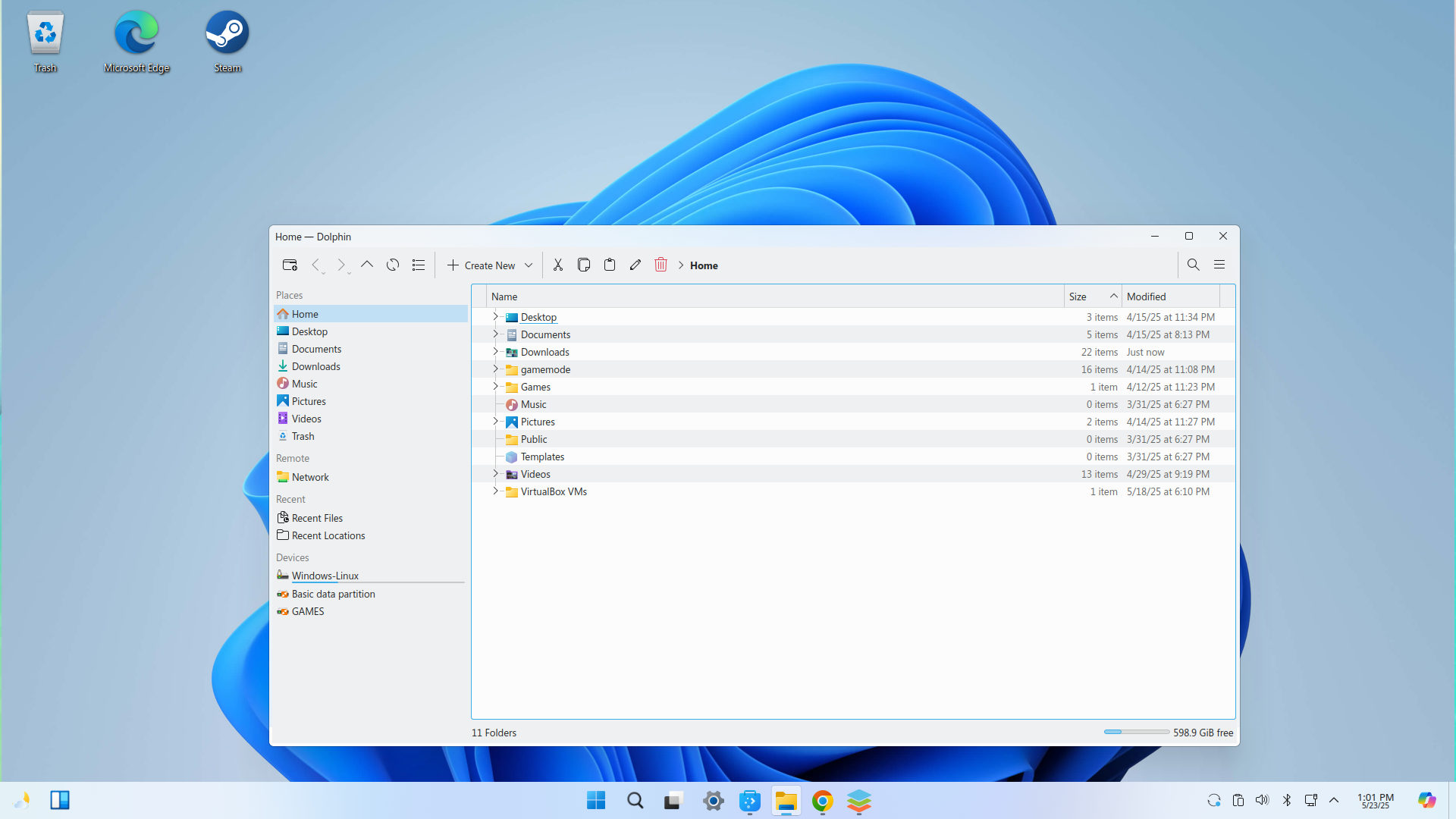Click the clock showing 1:01 PM

1375,800
